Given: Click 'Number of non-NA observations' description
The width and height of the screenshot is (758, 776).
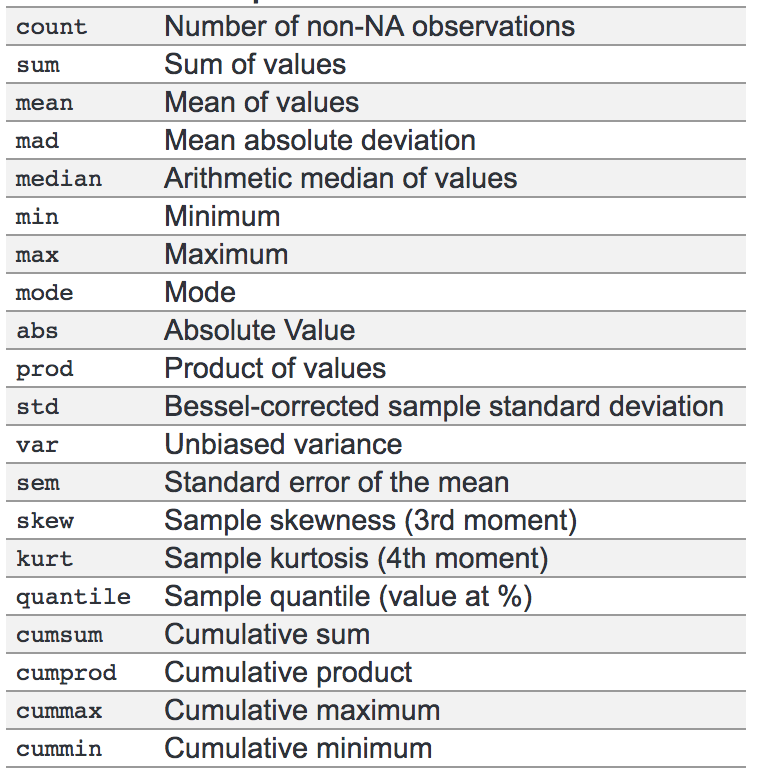Looking at the screenshot, I should tap(369, 27).
